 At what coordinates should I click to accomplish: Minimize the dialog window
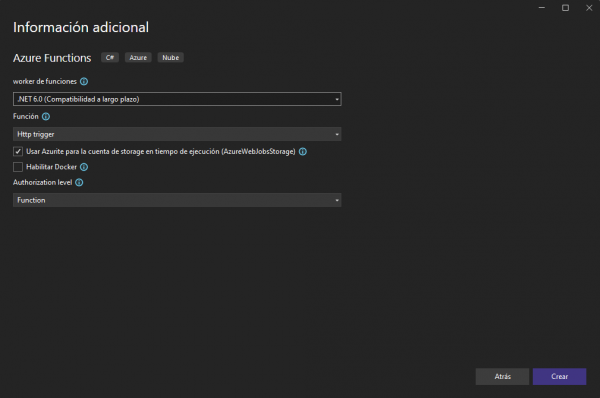(x=542, y=8)
